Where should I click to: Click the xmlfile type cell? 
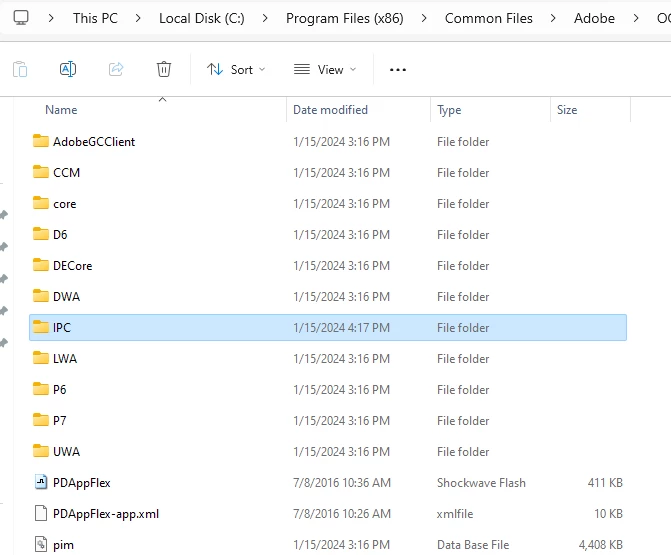(455, 514)
